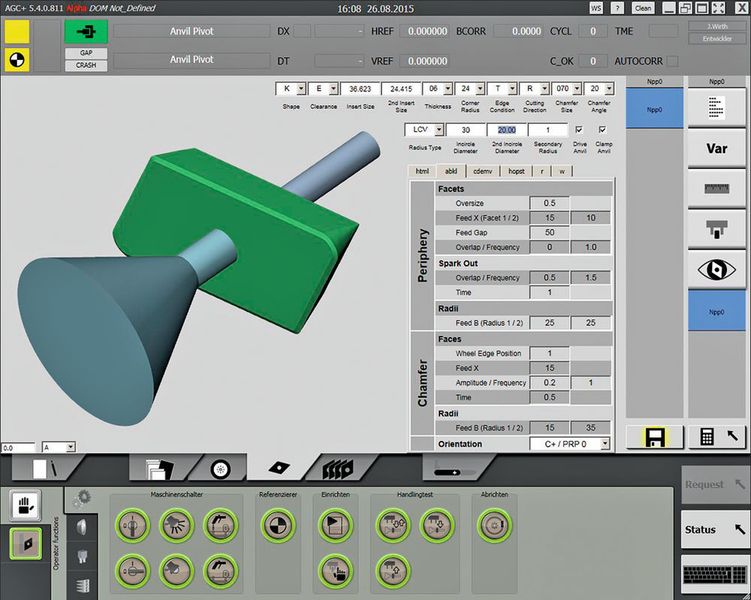This screenshot has width=751, height=600.
Task: Click the green GAP machine icon
Action: [87, 30]
